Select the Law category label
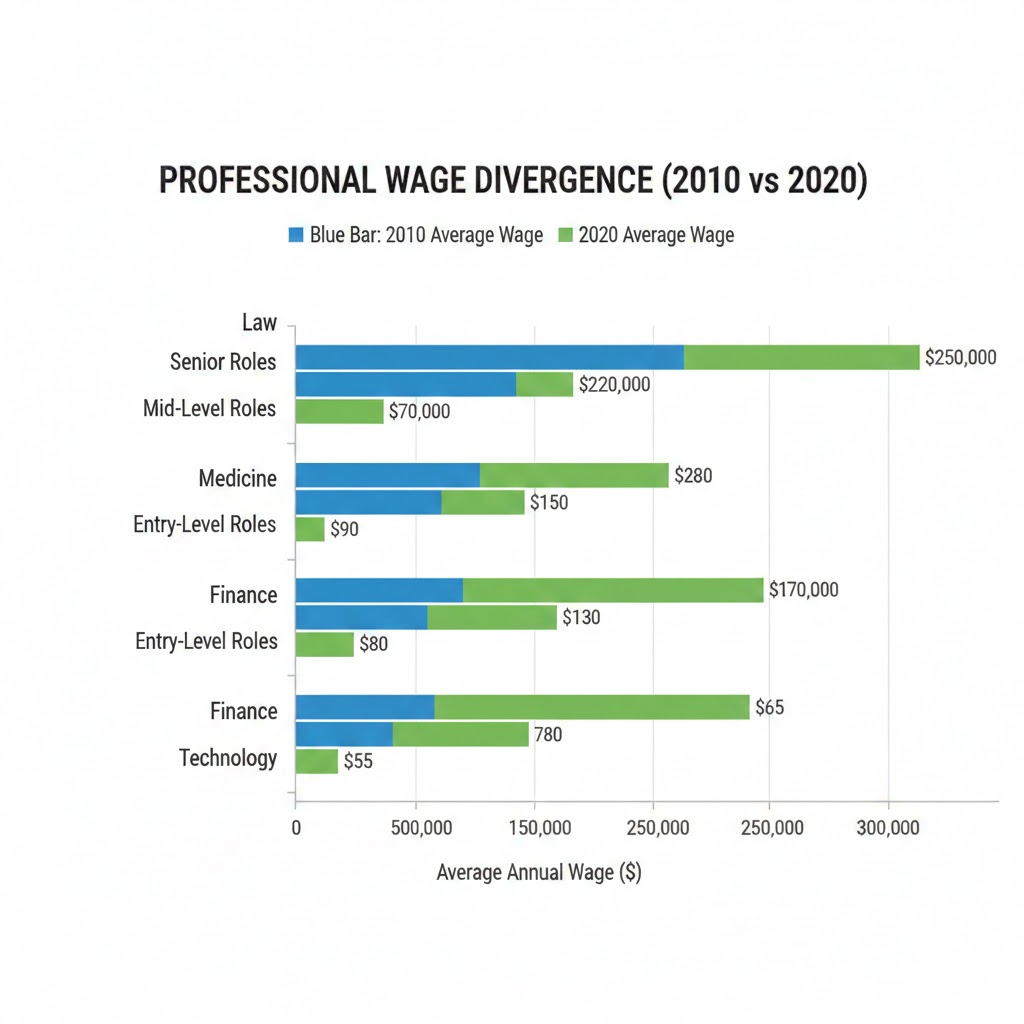The image size is (1024, 1024). [x=260, y=322]
